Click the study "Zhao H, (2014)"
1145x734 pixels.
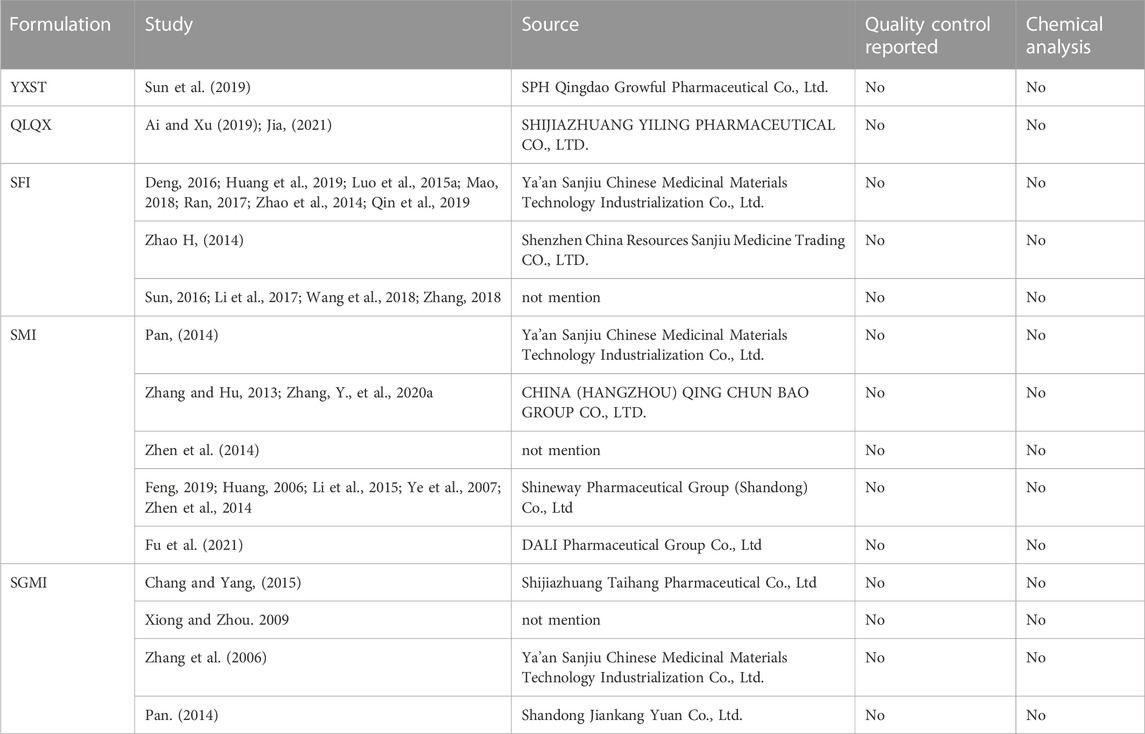coord(194,240)
